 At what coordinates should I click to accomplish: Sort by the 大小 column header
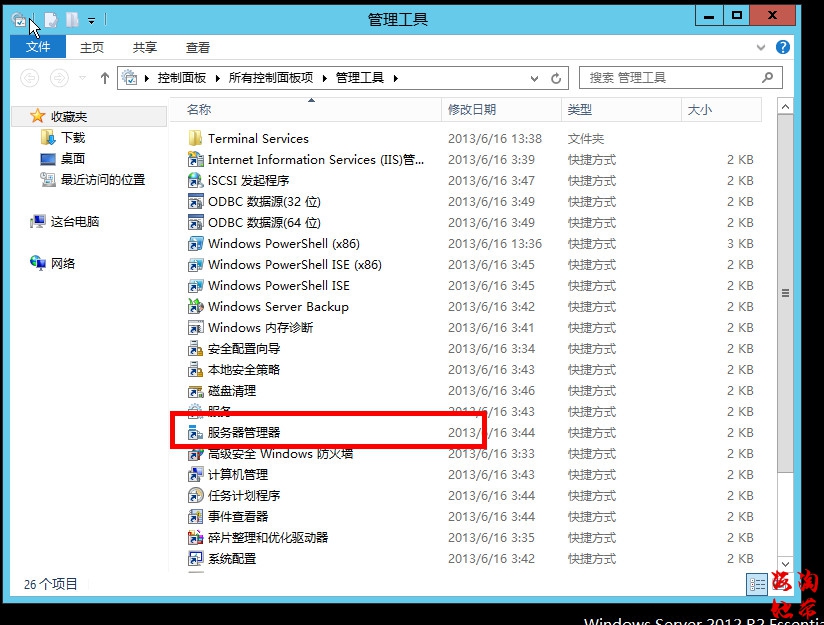pyautogui.click(x=721, y=109)
